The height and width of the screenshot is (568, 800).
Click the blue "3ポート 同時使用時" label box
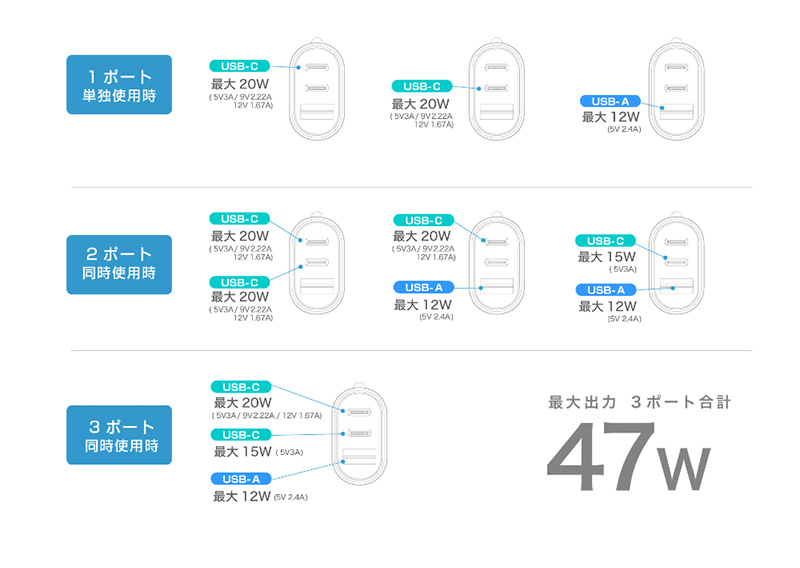coord(119,435)
